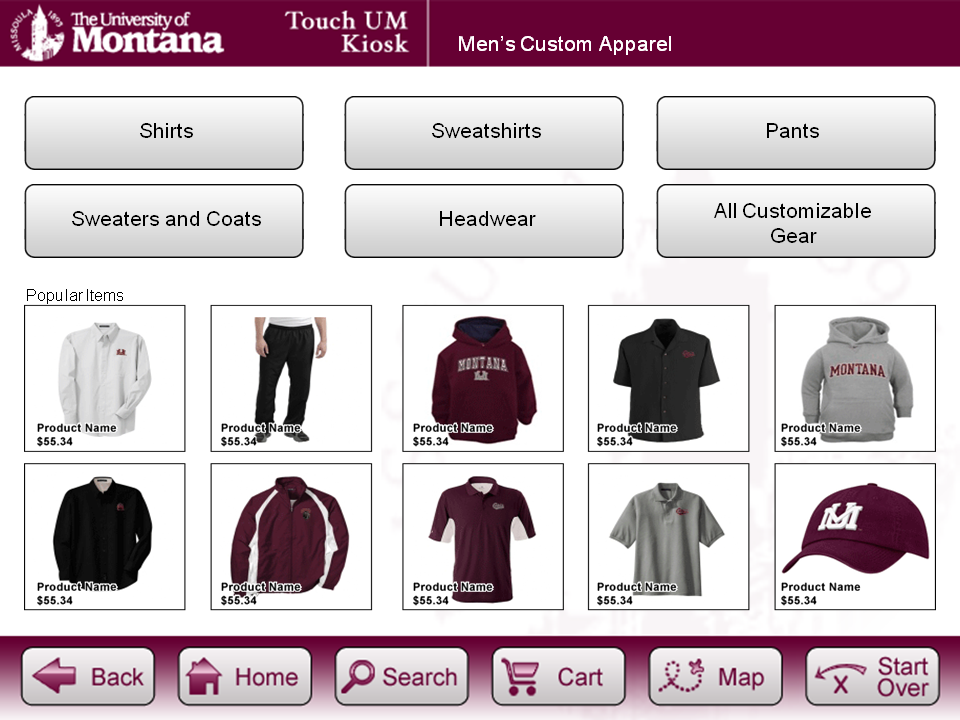Open the Map trail icon
The height and width of the screenshot is (720, 960).
click(x=681, y=676)
